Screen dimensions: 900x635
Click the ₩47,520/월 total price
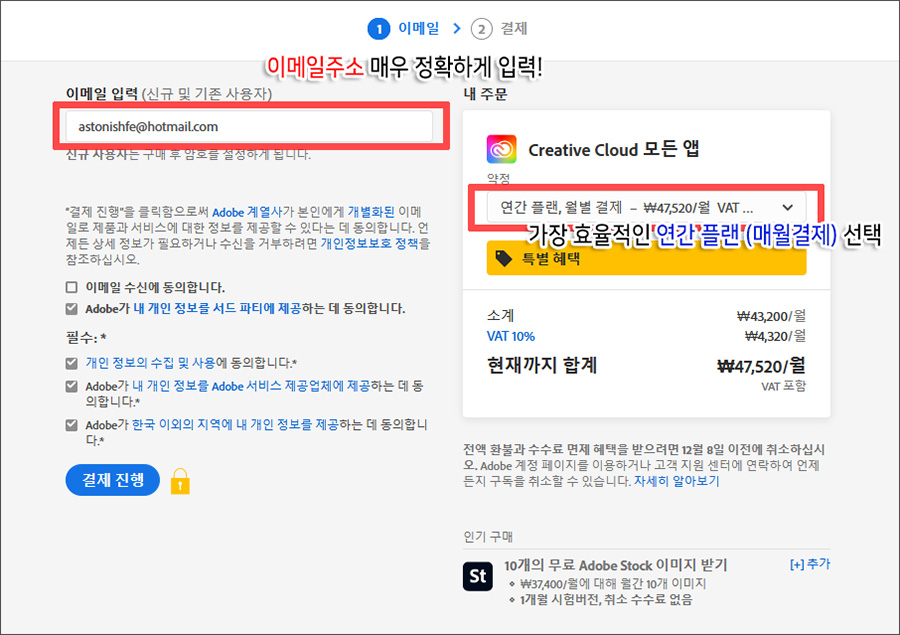pos(761,366)
